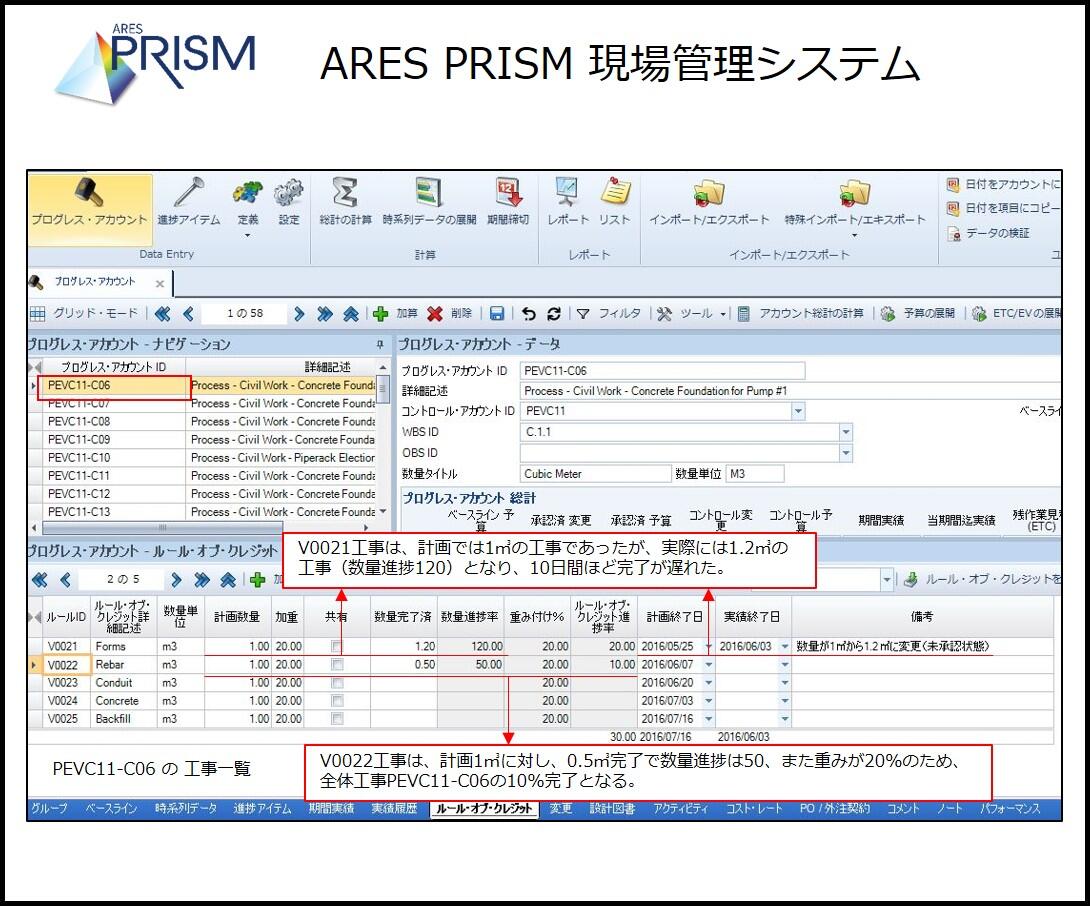The height and width of the screenshot is (906, 1090).
Task: Select the ルール・オブ・クレジット tab
Action: pos(484,809)
